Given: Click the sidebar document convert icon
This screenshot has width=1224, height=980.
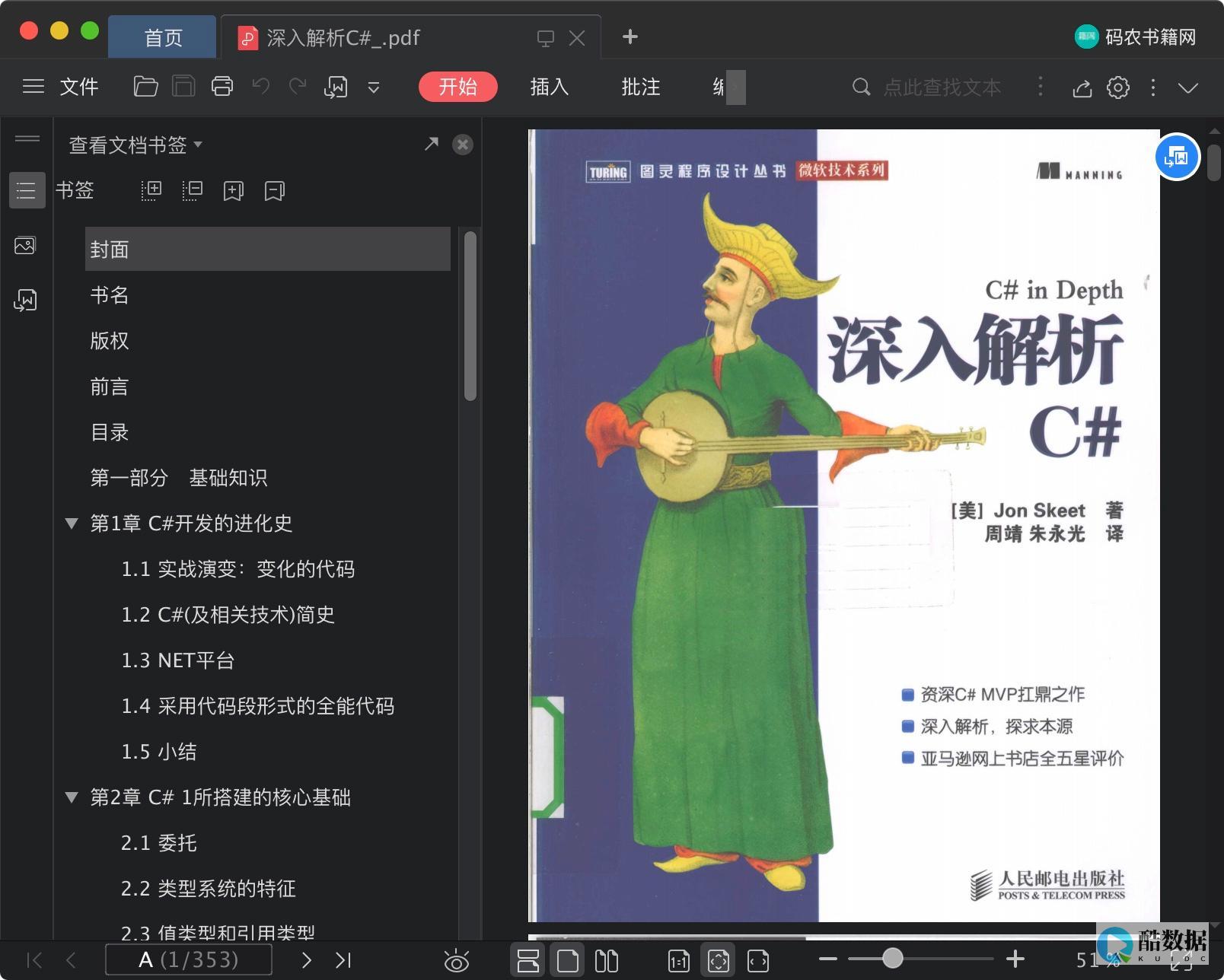Looking at the screenshot, I should [x=25, y=301].
